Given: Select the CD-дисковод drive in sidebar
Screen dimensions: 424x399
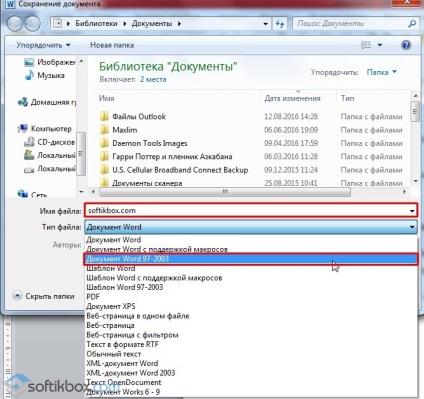Looking at the screenshot, I should 49,142.
